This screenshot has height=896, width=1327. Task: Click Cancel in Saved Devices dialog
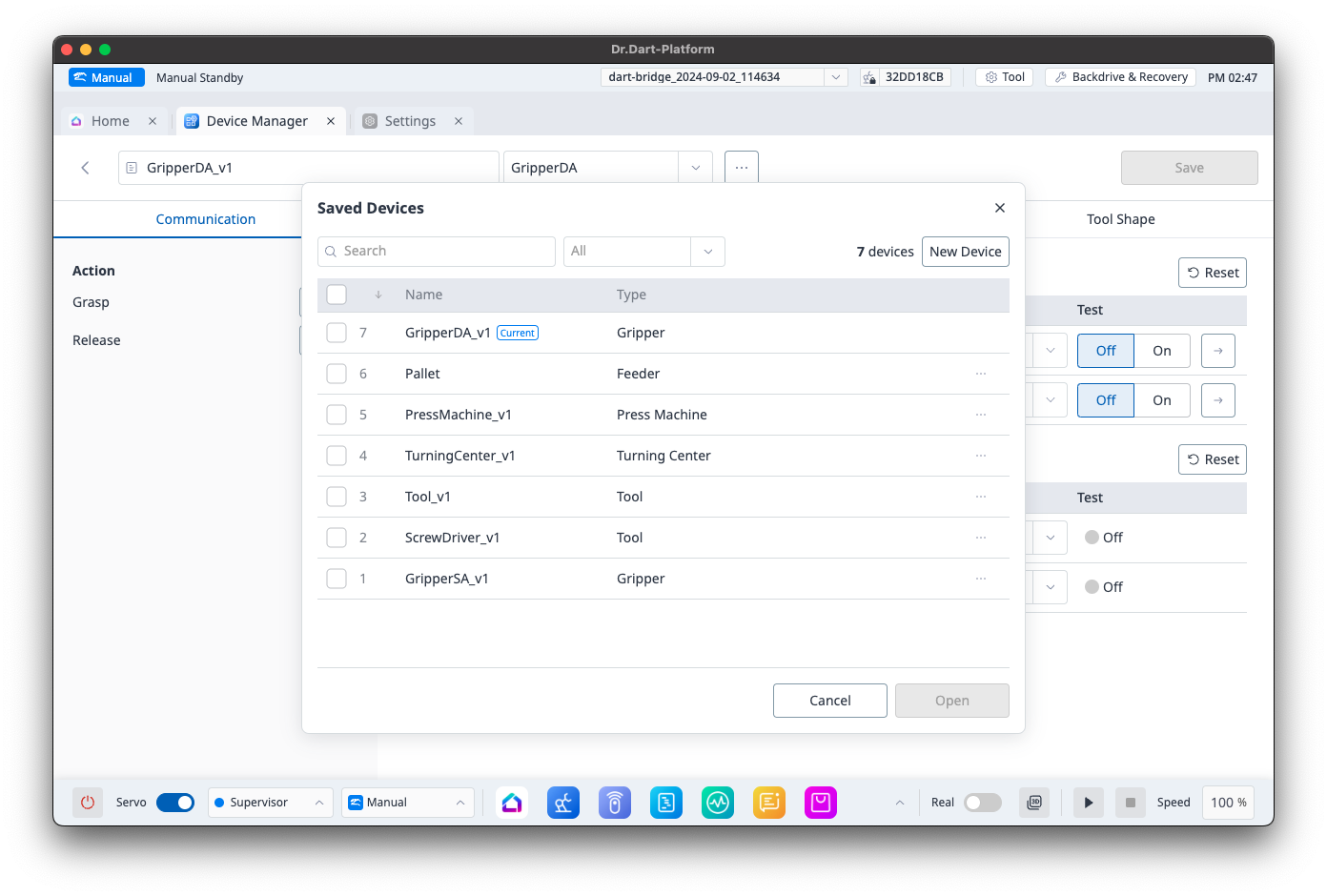click(x=829, y=701)
